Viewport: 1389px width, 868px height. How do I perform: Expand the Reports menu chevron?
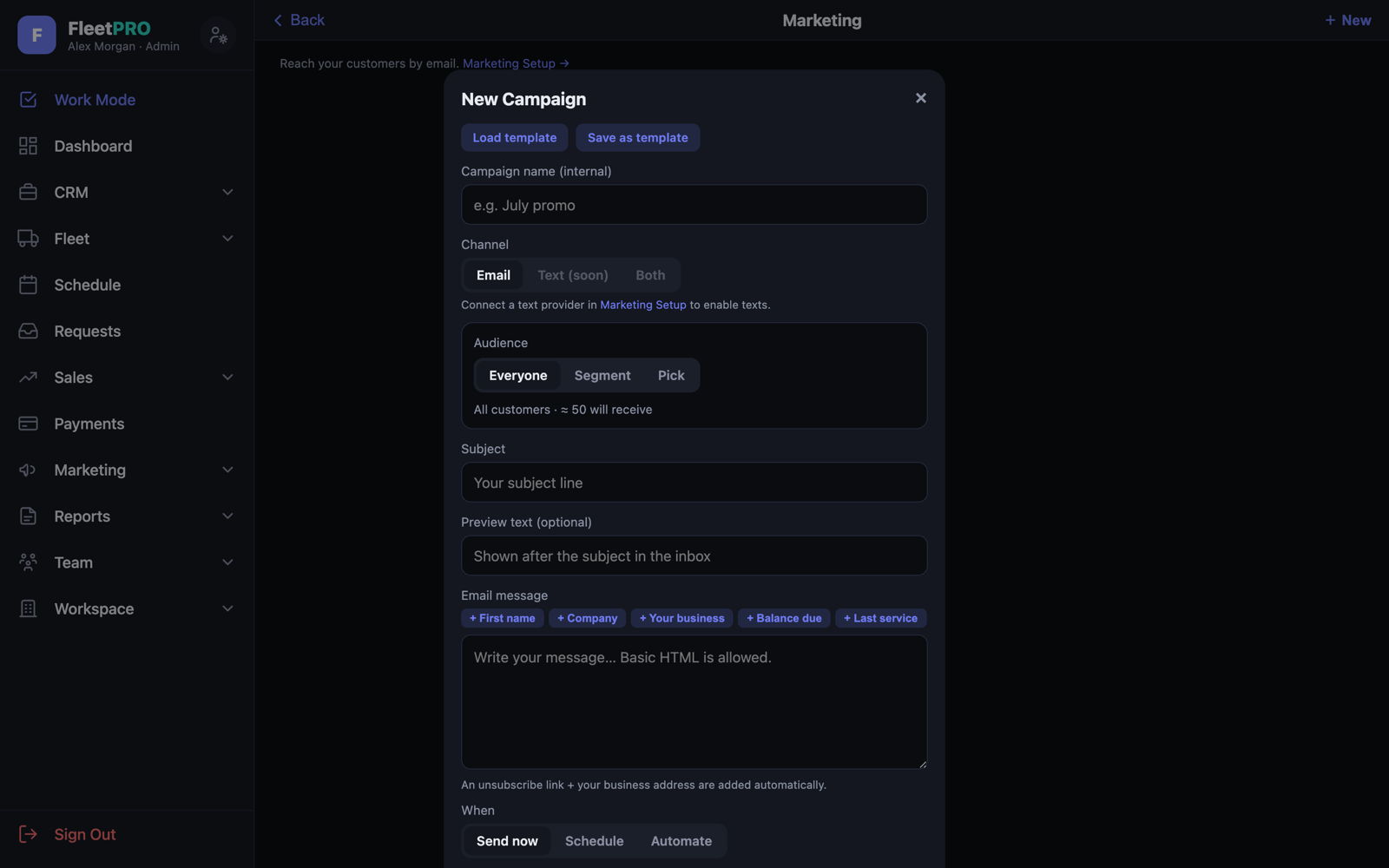[x=227, y=516]
